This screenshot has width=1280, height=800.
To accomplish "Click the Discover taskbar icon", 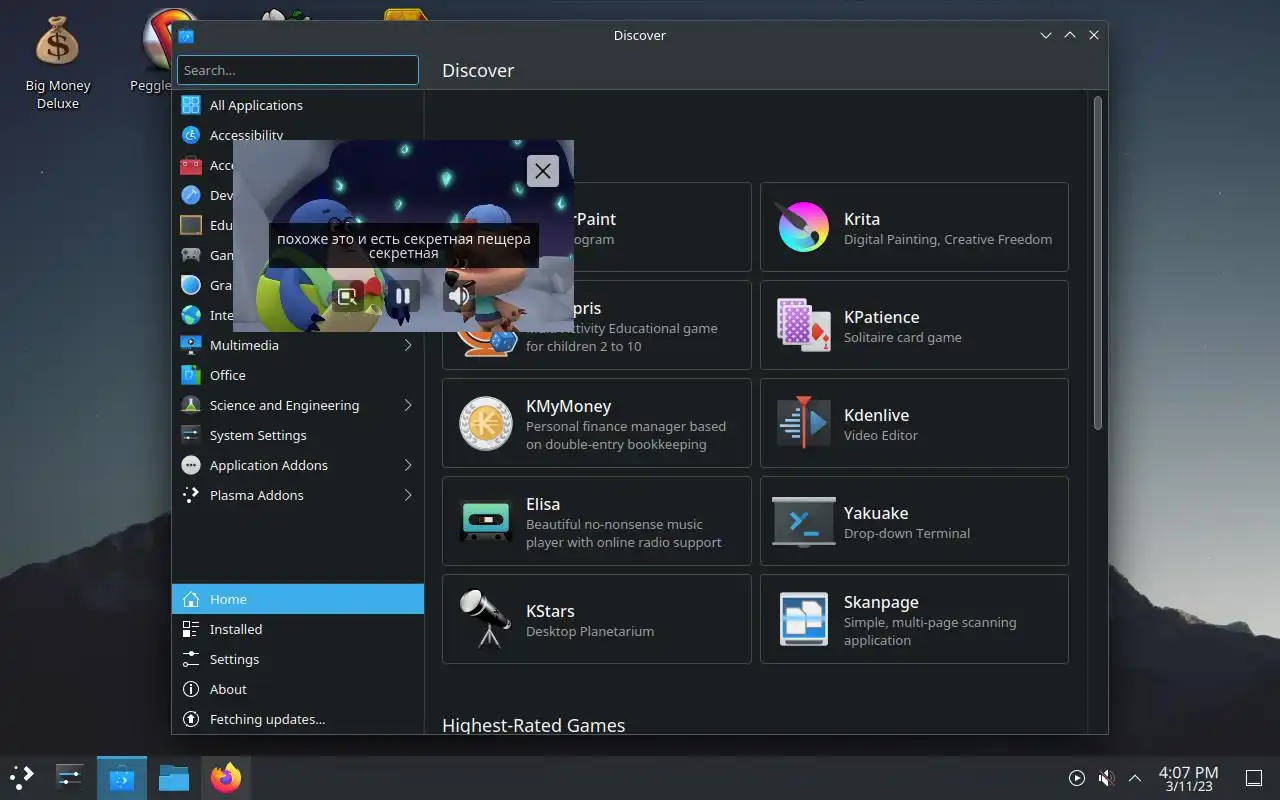I will click(122, 777).
